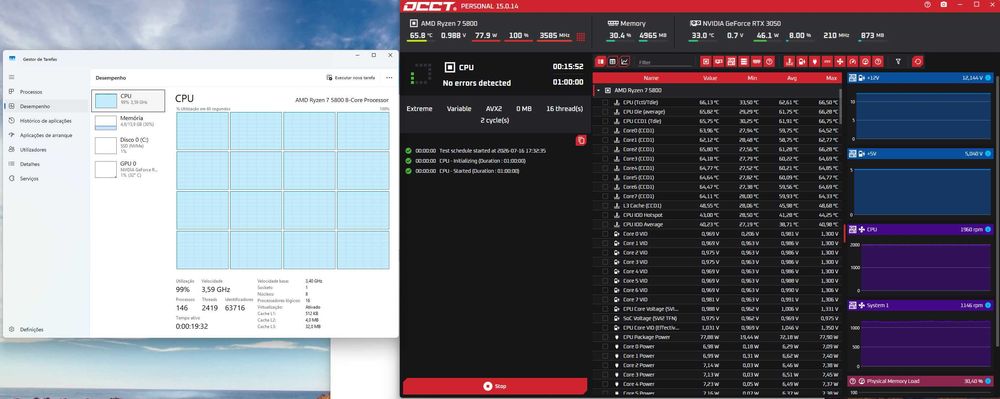The image size is (1000, 399).
Task: Switch OCCT monitoring to split table-and-graph view
Action: tap(600, 61)
